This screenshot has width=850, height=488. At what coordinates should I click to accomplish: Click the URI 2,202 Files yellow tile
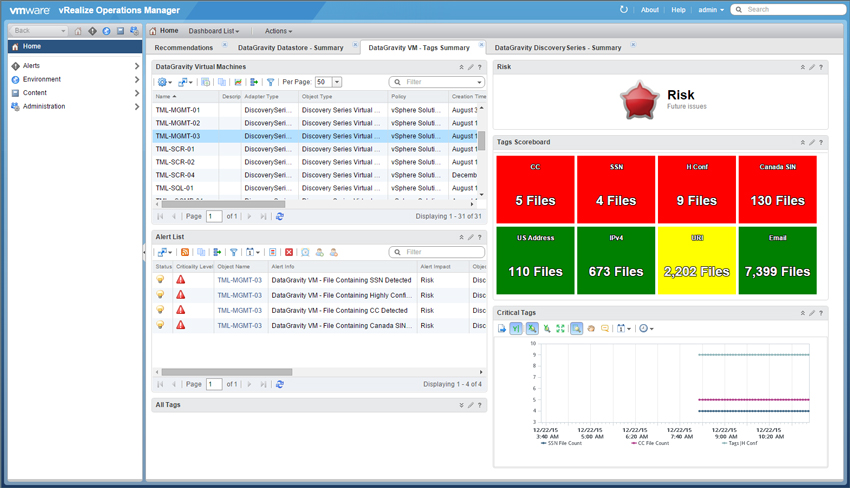[697, 260]
